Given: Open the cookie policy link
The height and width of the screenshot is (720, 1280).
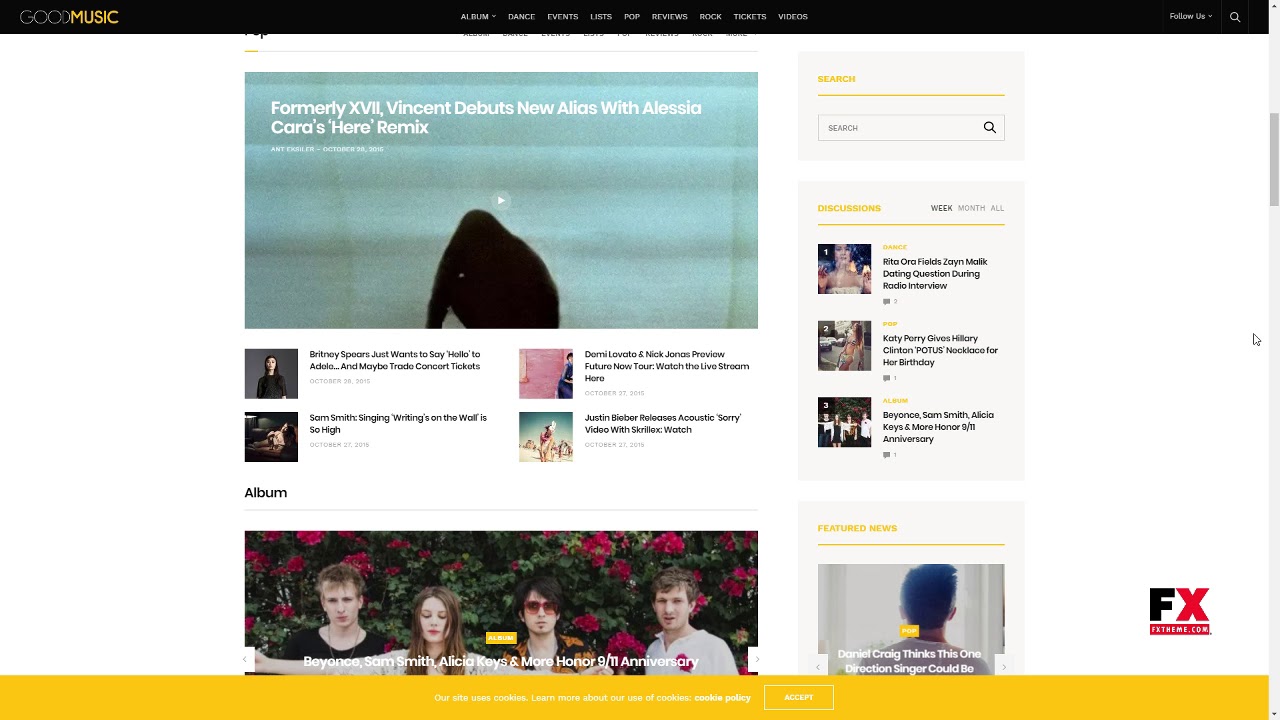Looking at the screenshot, I should point(722,698).
